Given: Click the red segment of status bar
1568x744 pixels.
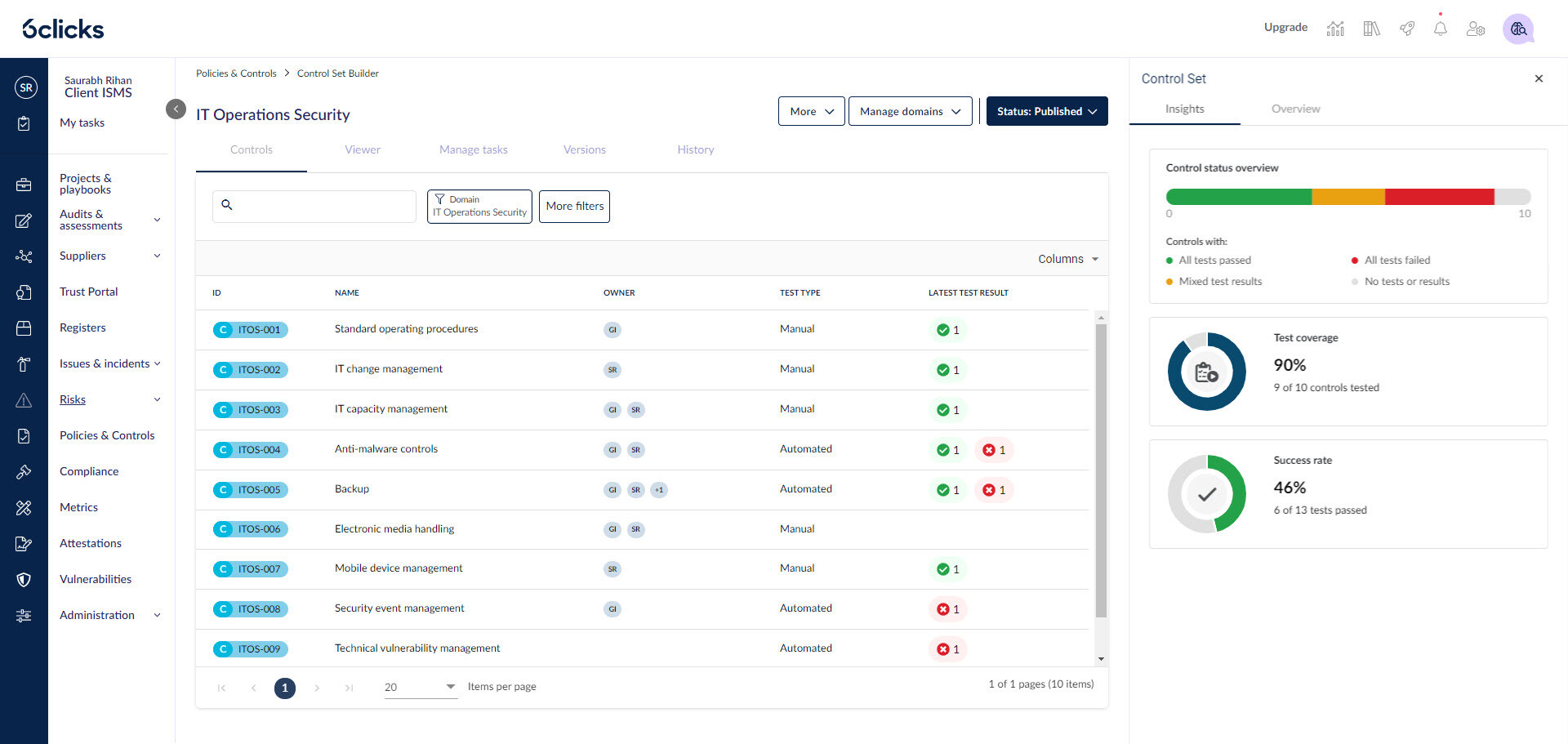Looking at the screenshot, I should point(1439,197).
